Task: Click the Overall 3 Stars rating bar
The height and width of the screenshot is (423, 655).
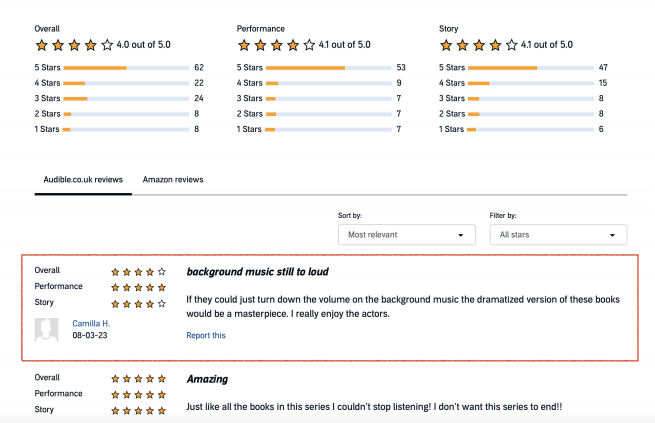Action: click(x=126, y=99)
